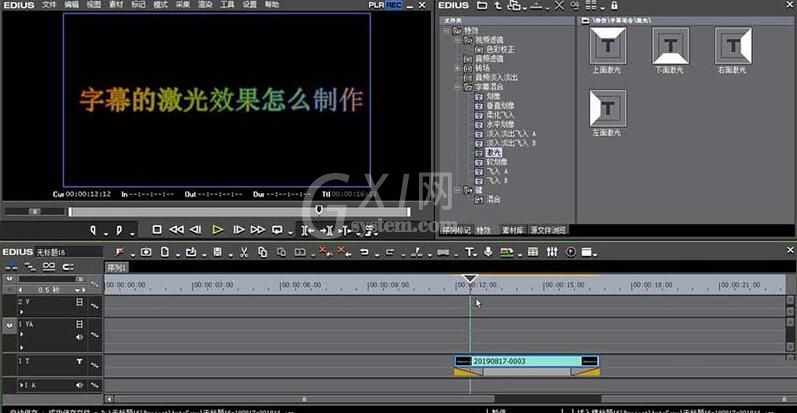Select the 下面激光 effect thumbnail

tap(670, 46)
